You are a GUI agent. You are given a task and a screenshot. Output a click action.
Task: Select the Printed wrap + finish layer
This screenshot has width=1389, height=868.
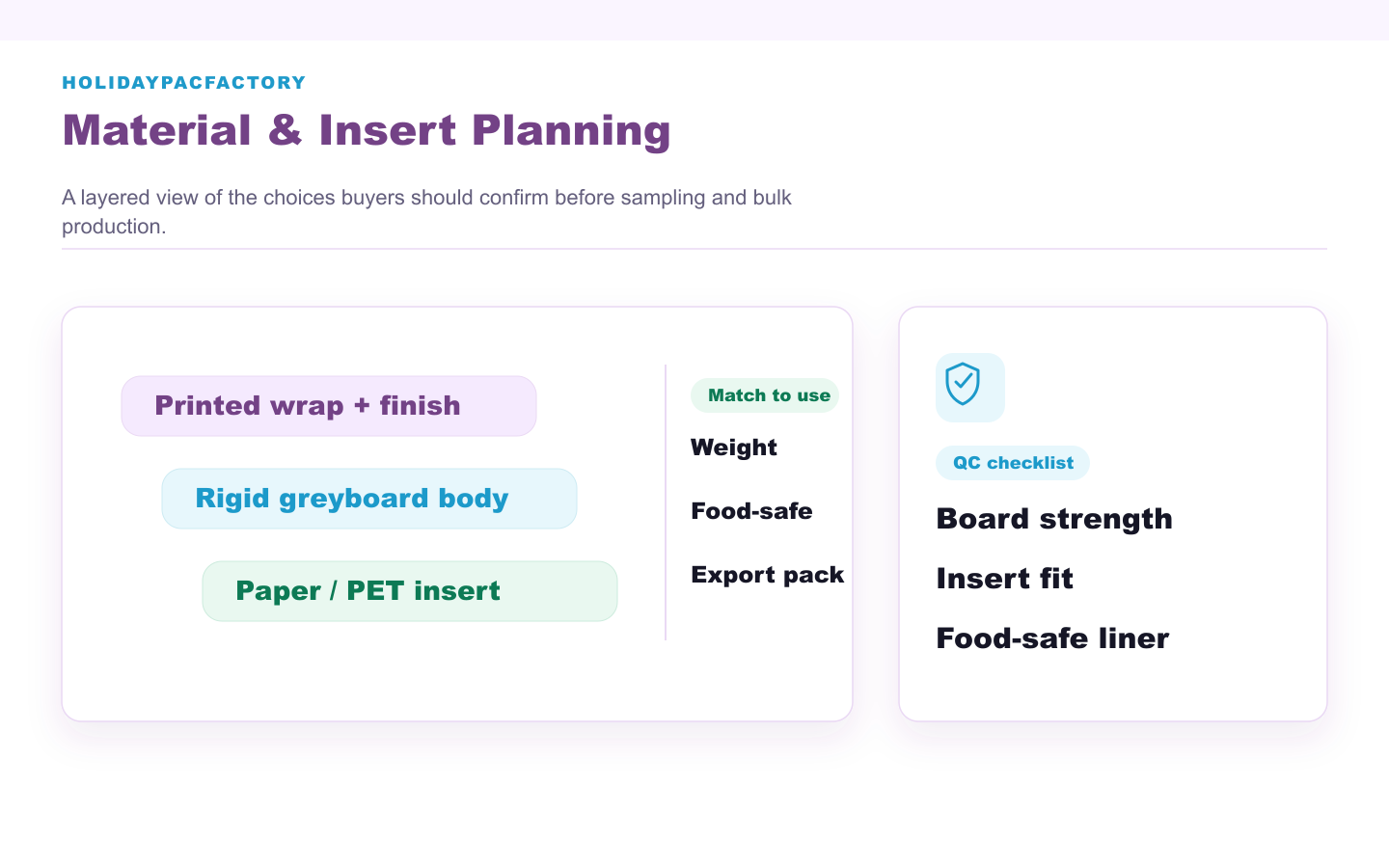(329, 406)
